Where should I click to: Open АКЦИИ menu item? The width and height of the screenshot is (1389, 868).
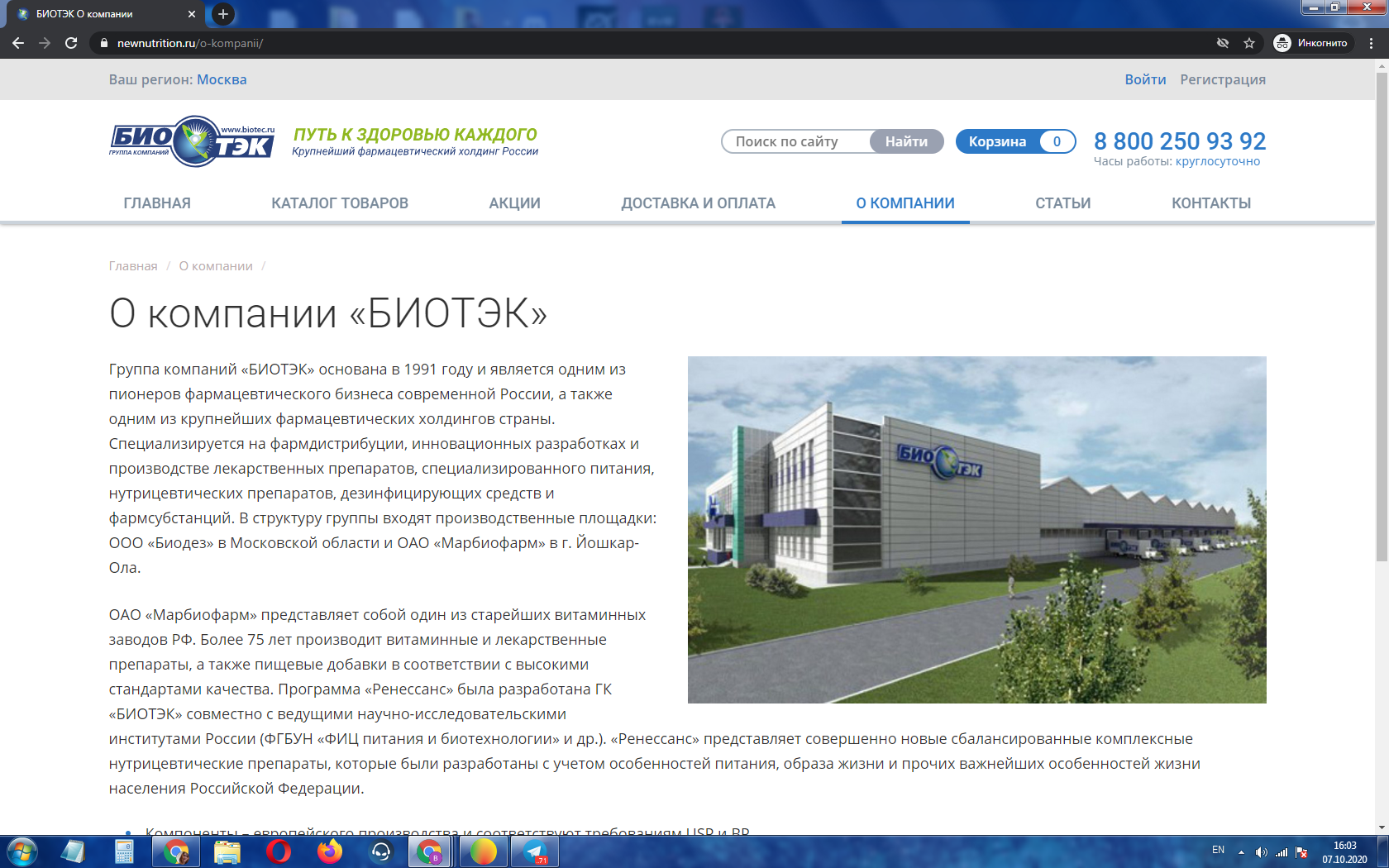click(515, 203)
